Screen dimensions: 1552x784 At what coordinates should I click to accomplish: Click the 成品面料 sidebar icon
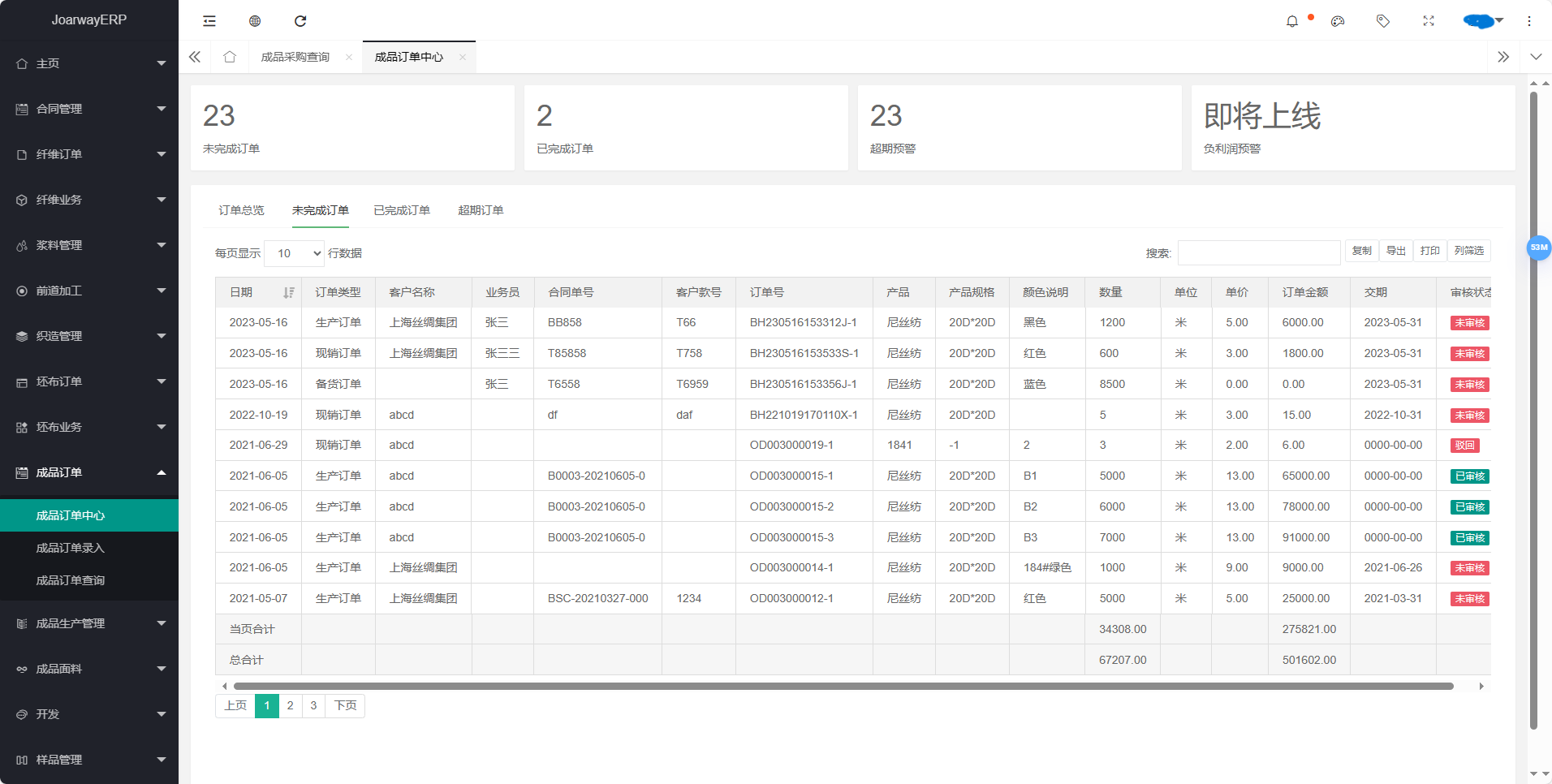pos(22,669)
